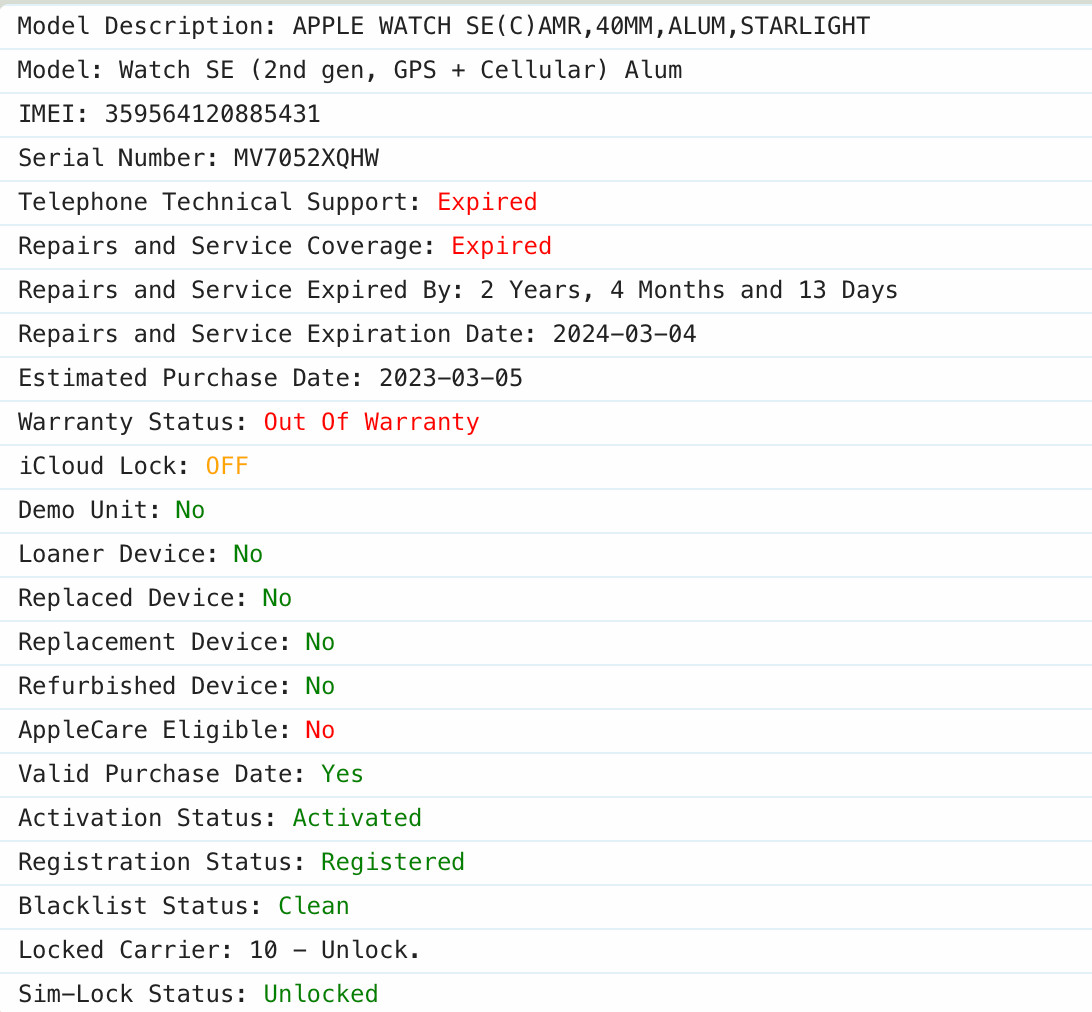Click the value 2 Years, 4 Months and 13 Days
1092x1012 pixels.
[689, 290]
